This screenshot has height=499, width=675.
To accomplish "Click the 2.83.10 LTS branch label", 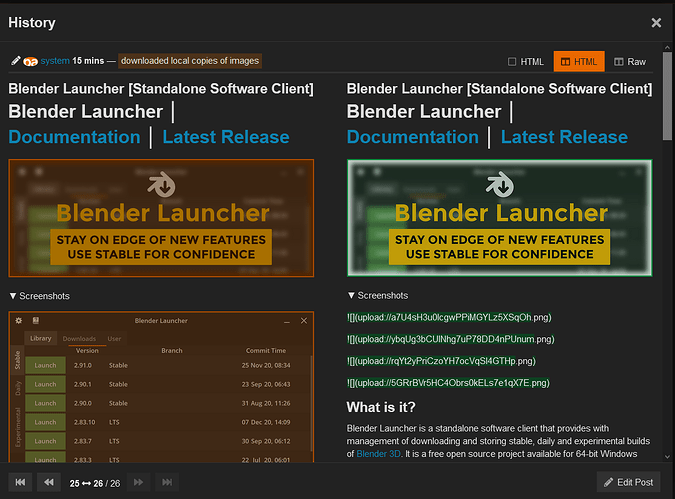I will (x=114, y=422).
